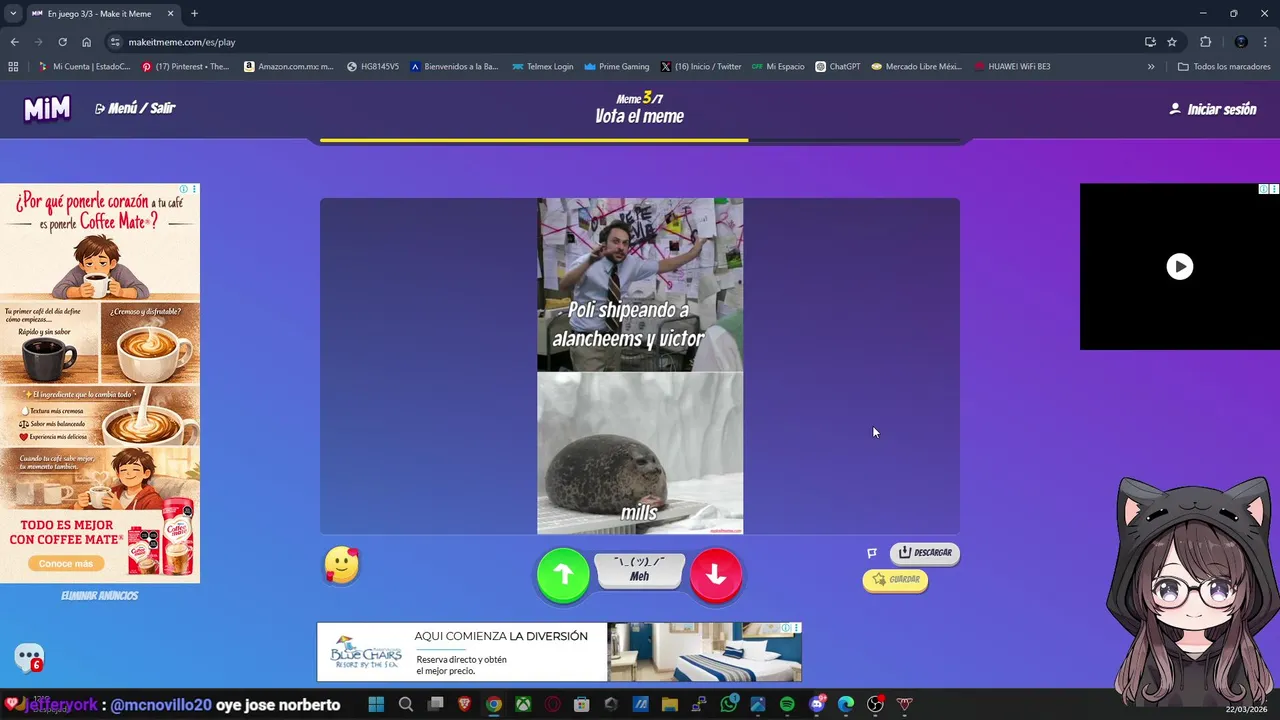Click Iniciar sesión
Image resolution: width=1280 pixels, height=720 pixels.
click(1213, 109)
